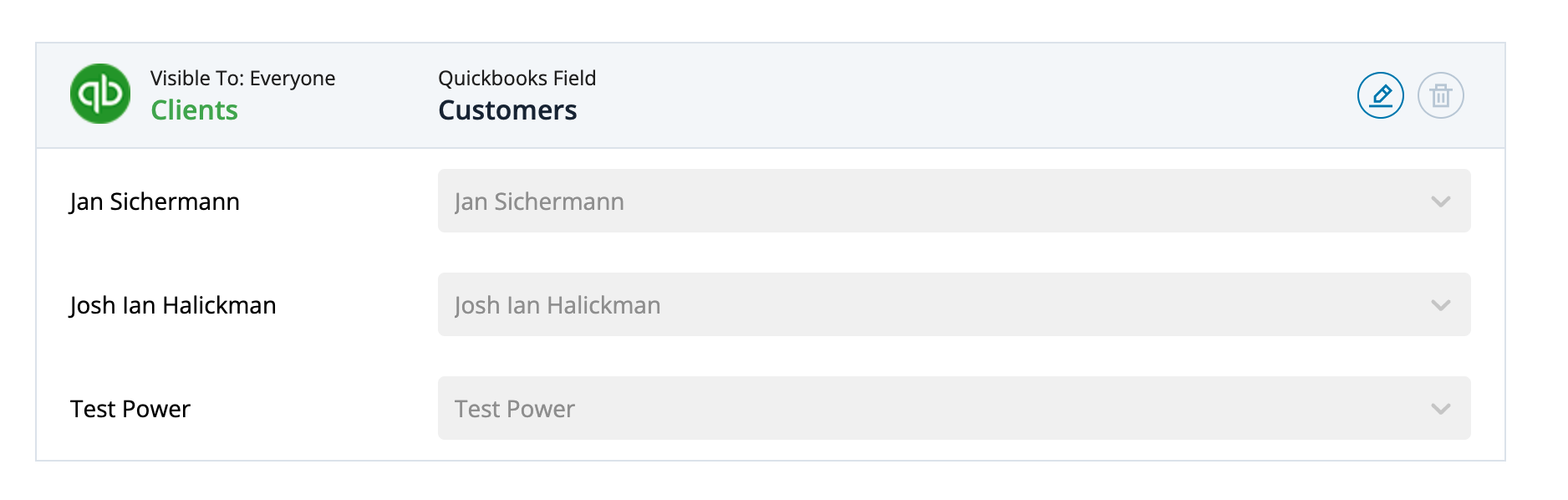Click the green Clients heading
Viewport: 1568px width, 500px height.
(x=194, y=110)
